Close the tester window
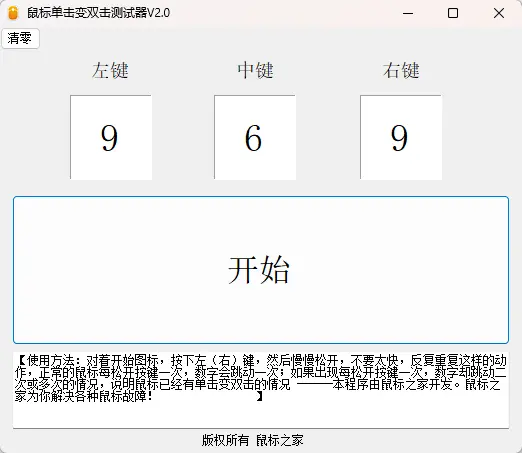This screenshot has width=522, height=453. point(499,13)
